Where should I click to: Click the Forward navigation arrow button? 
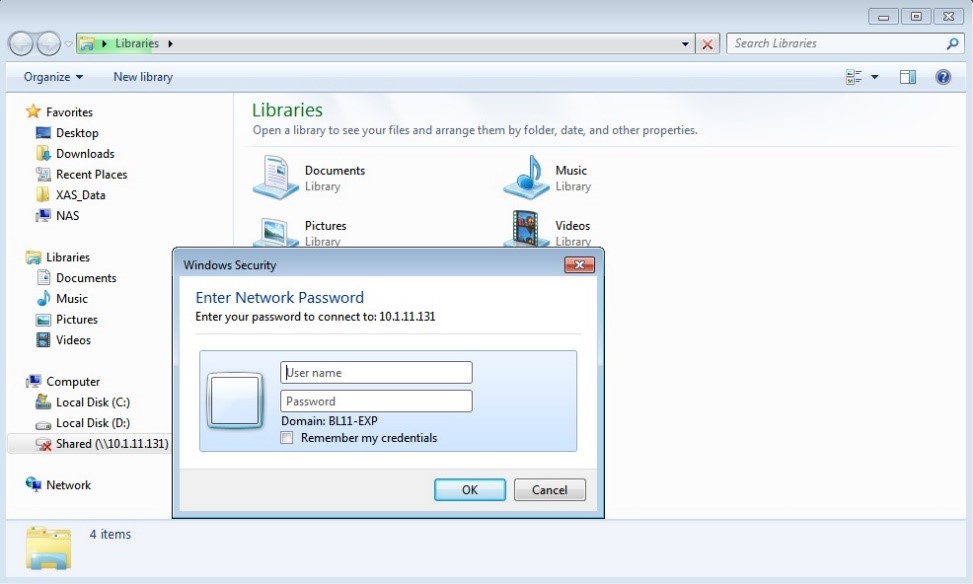pos(48,43)
